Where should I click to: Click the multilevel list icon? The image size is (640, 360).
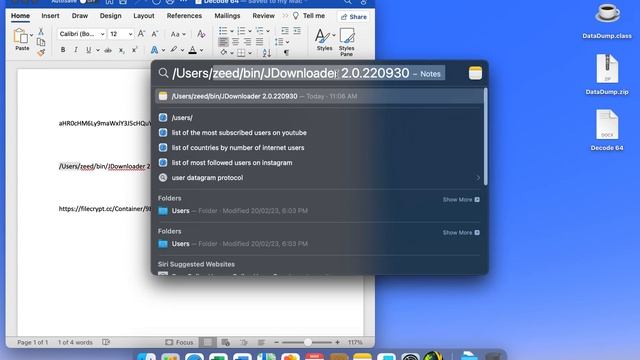(x=260, y=31)
